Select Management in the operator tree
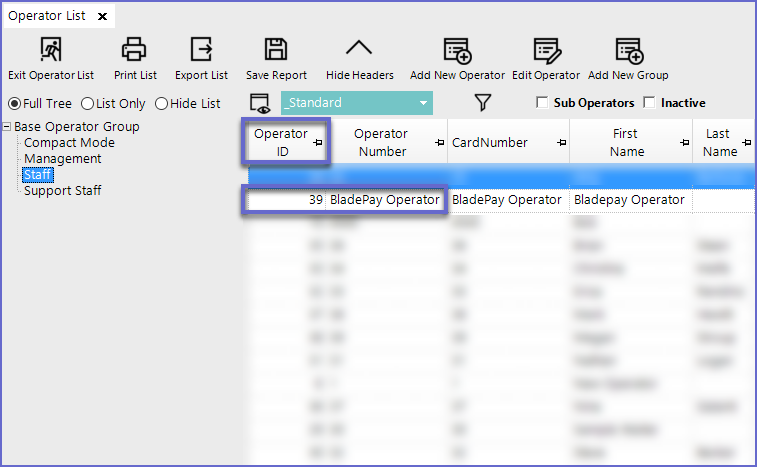 click(62, 159)
